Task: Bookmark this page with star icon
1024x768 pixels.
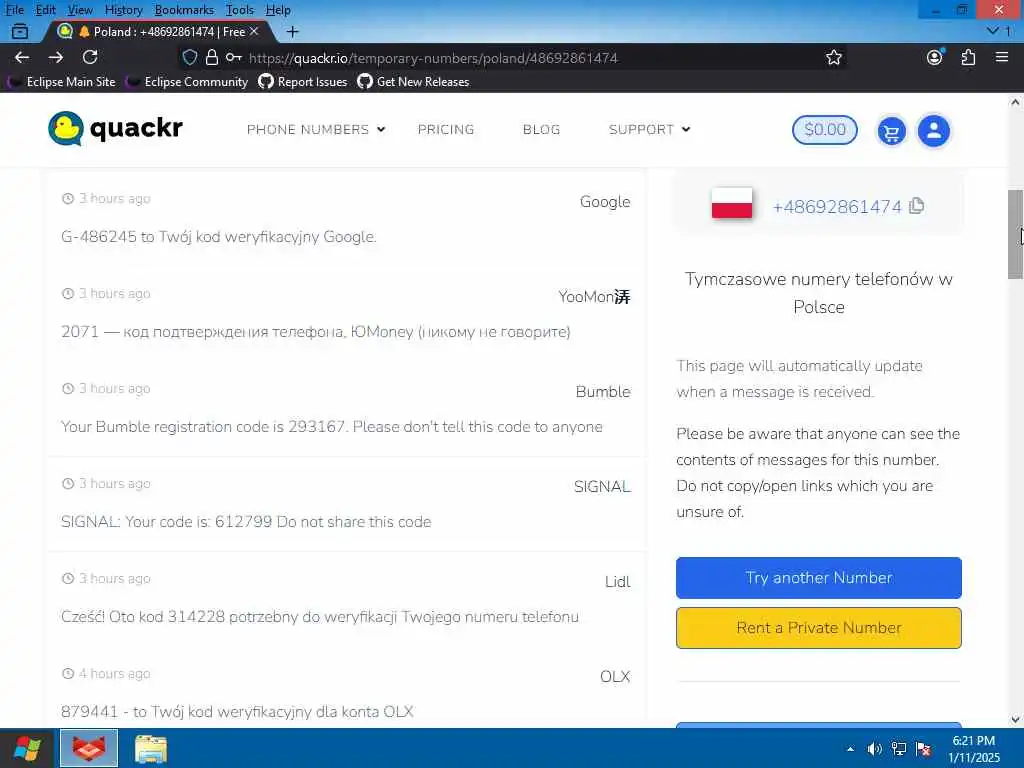Action: coord(833,57)
